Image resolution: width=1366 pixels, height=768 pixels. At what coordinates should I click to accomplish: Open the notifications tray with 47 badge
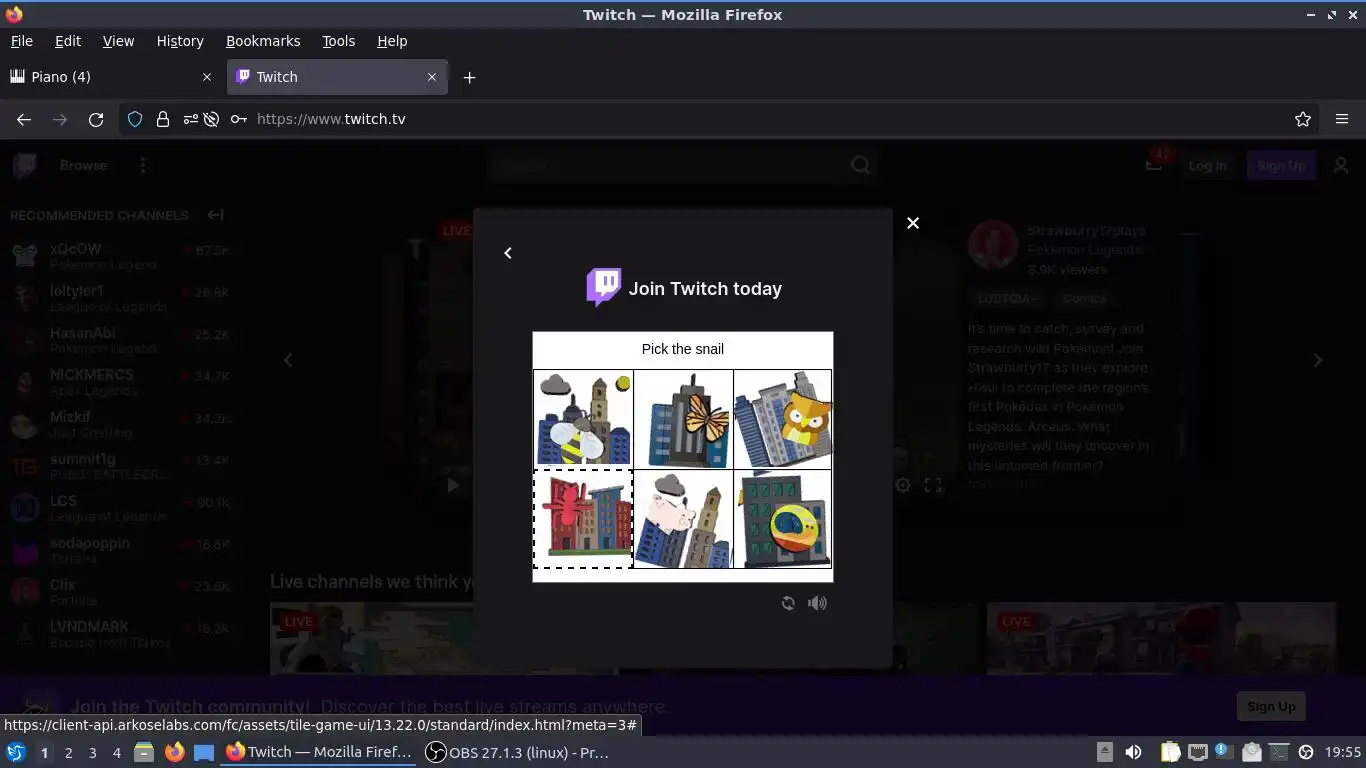(1155, 163)
